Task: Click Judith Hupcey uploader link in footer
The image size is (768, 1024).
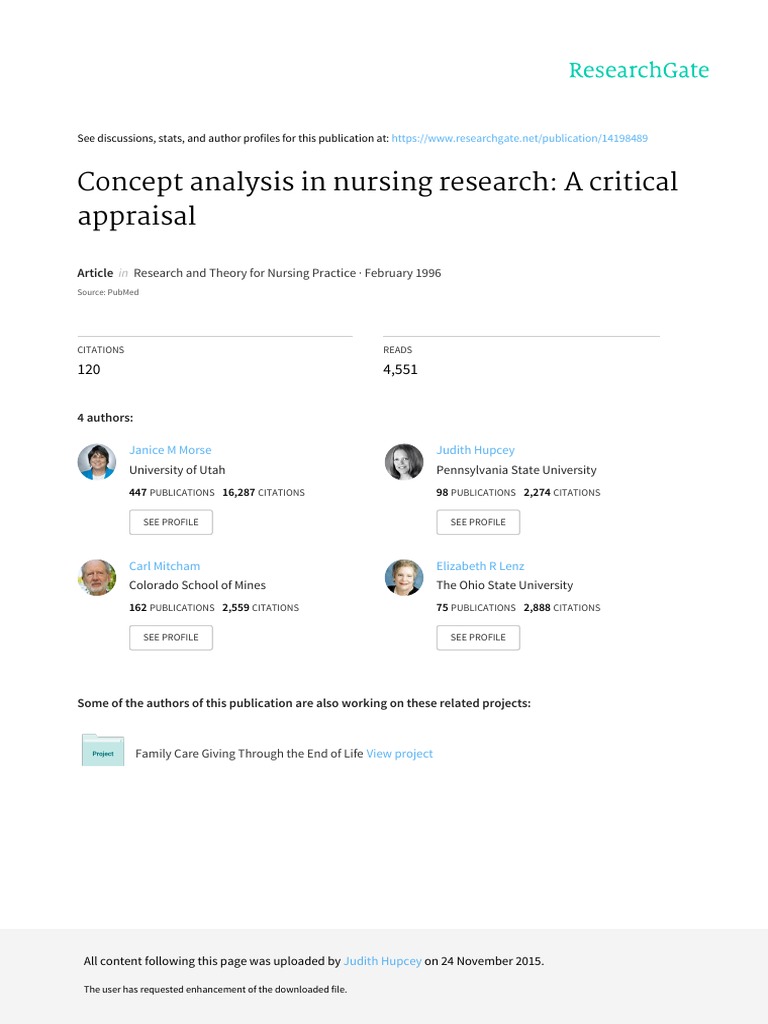Action: click(x=382, y=961)
